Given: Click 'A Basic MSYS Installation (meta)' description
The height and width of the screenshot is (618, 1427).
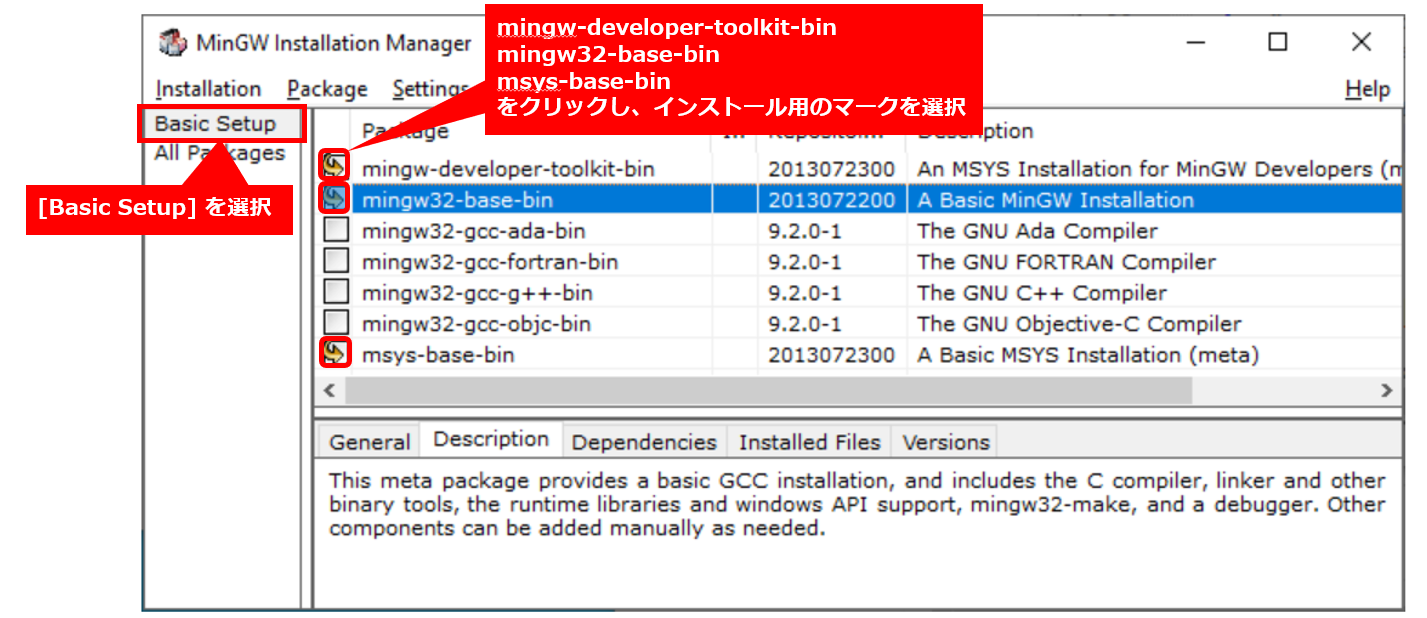Looking at the screenshot, I should [1088, 355].
